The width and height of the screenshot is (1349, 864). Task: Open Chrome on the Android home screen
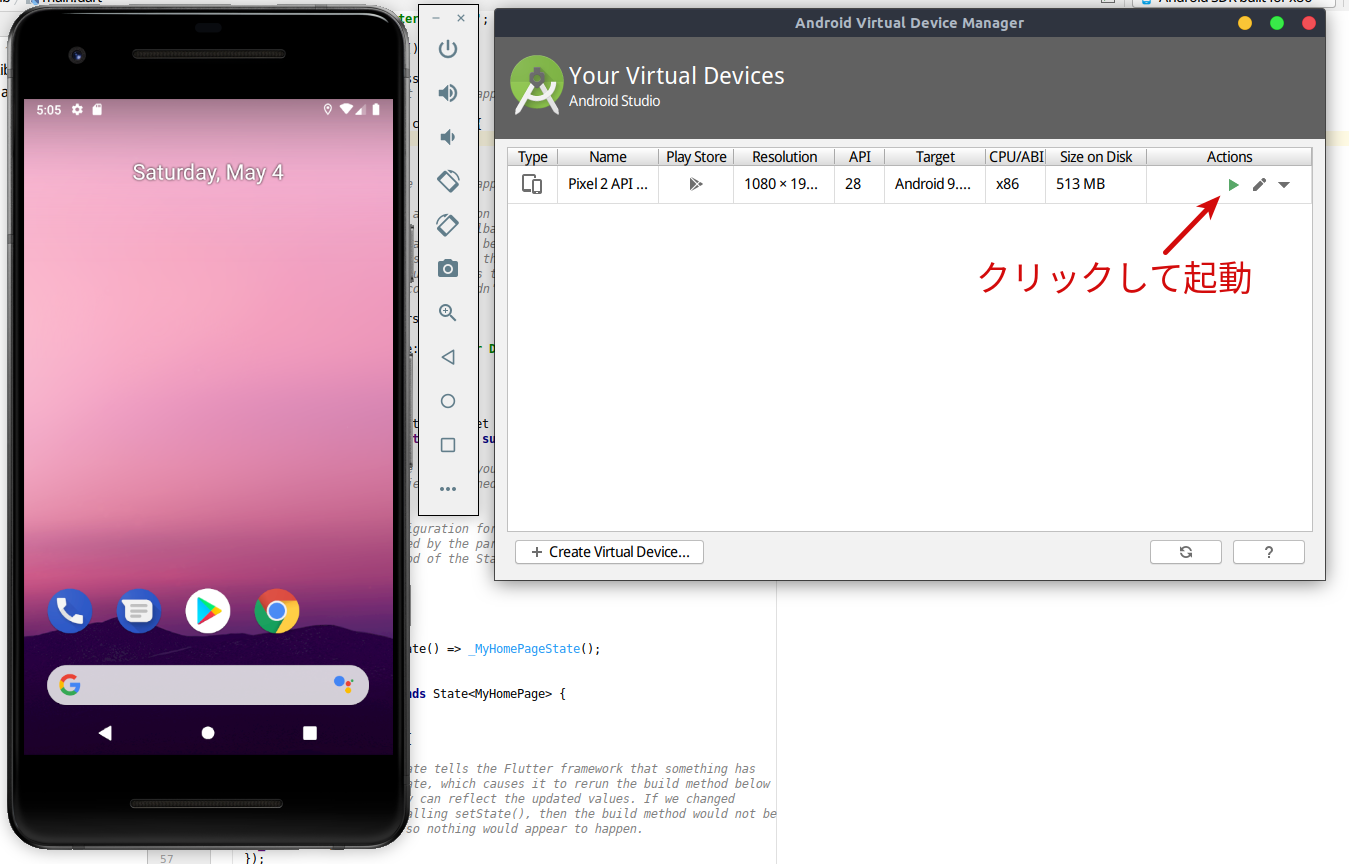(276, 611)
